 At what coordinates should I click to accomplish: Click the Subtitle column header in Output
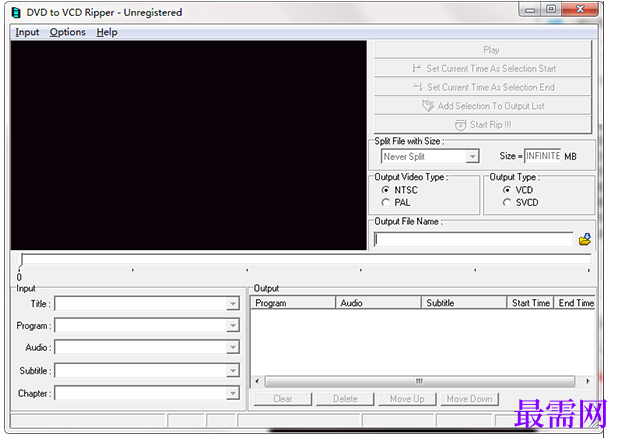(x=464, y=303)
